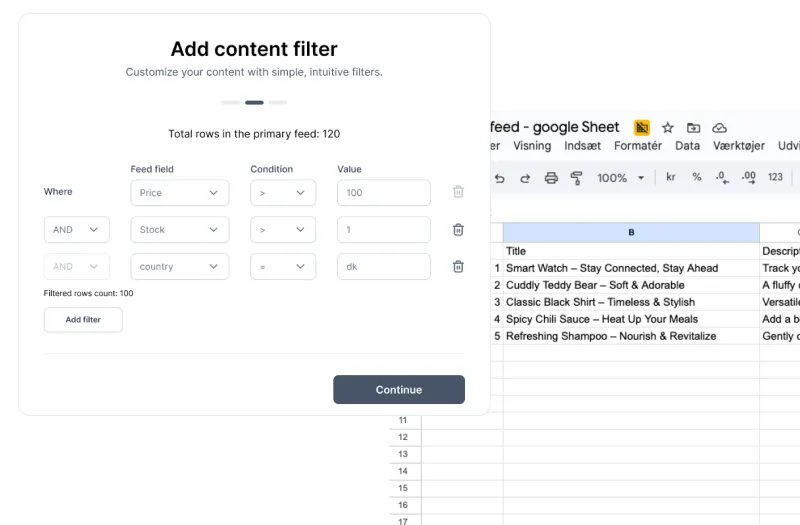Select the Spicy Chili Sauce title cell
This screenshot has height=525, width=800.
click(x=631, y=319)
